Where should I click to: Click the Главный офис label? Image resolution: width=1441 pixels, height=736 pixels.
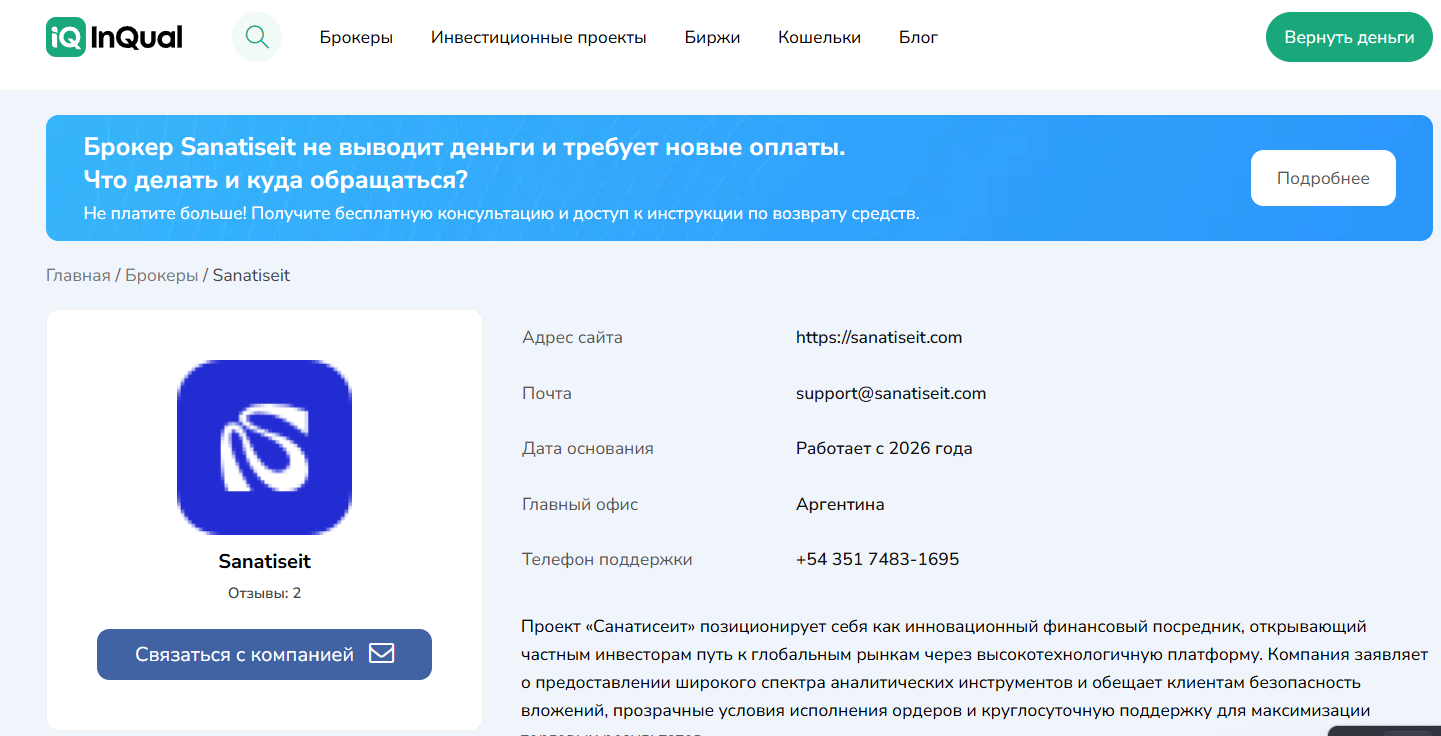580,504
